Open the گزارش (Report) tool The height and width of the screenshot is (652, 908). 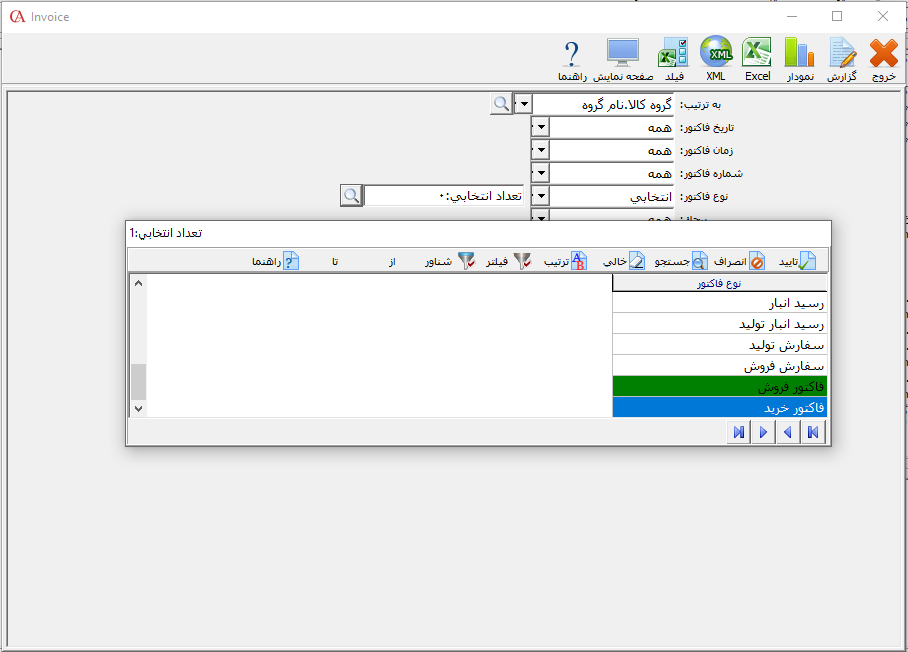[x=842, y=55]
